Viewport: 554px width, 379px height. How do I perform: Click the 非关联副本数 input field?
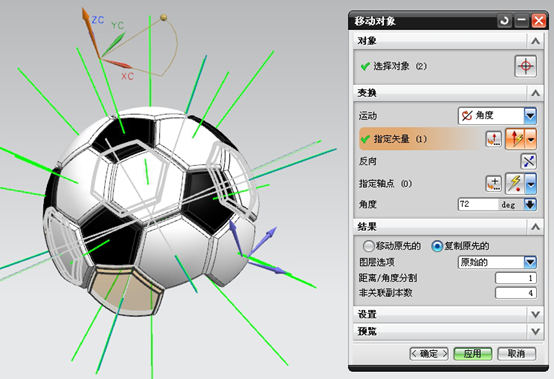(516, 293)
